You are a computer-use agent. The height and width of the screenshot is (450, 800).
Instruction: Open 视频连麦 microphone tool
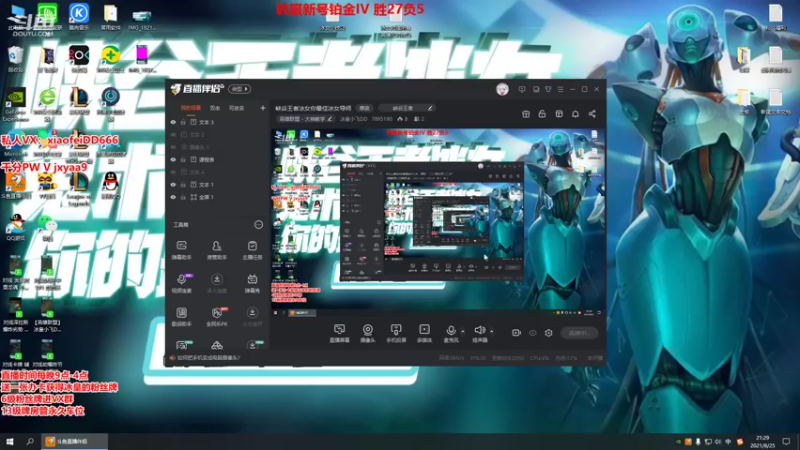click(x=182, y=283)
